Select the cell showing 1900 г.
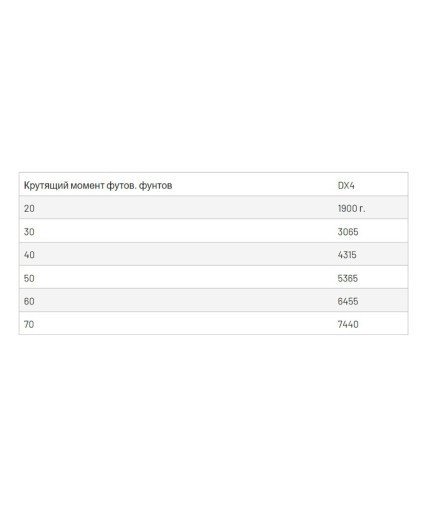The width and height of the screenshot is (432, 513). point(371,208)
